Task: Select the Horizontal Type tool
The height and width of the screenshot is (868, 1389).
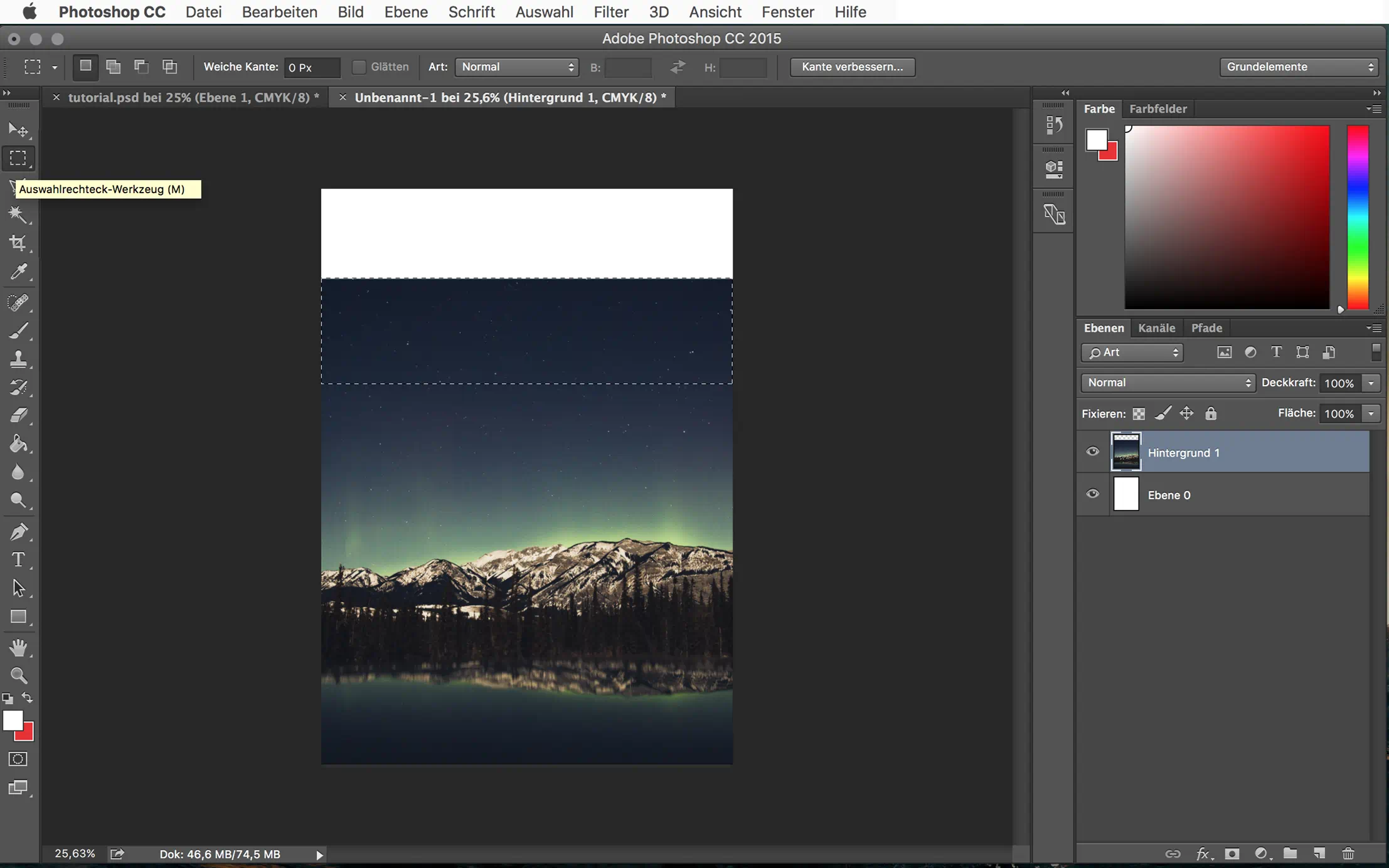Action: pos(18,559)
